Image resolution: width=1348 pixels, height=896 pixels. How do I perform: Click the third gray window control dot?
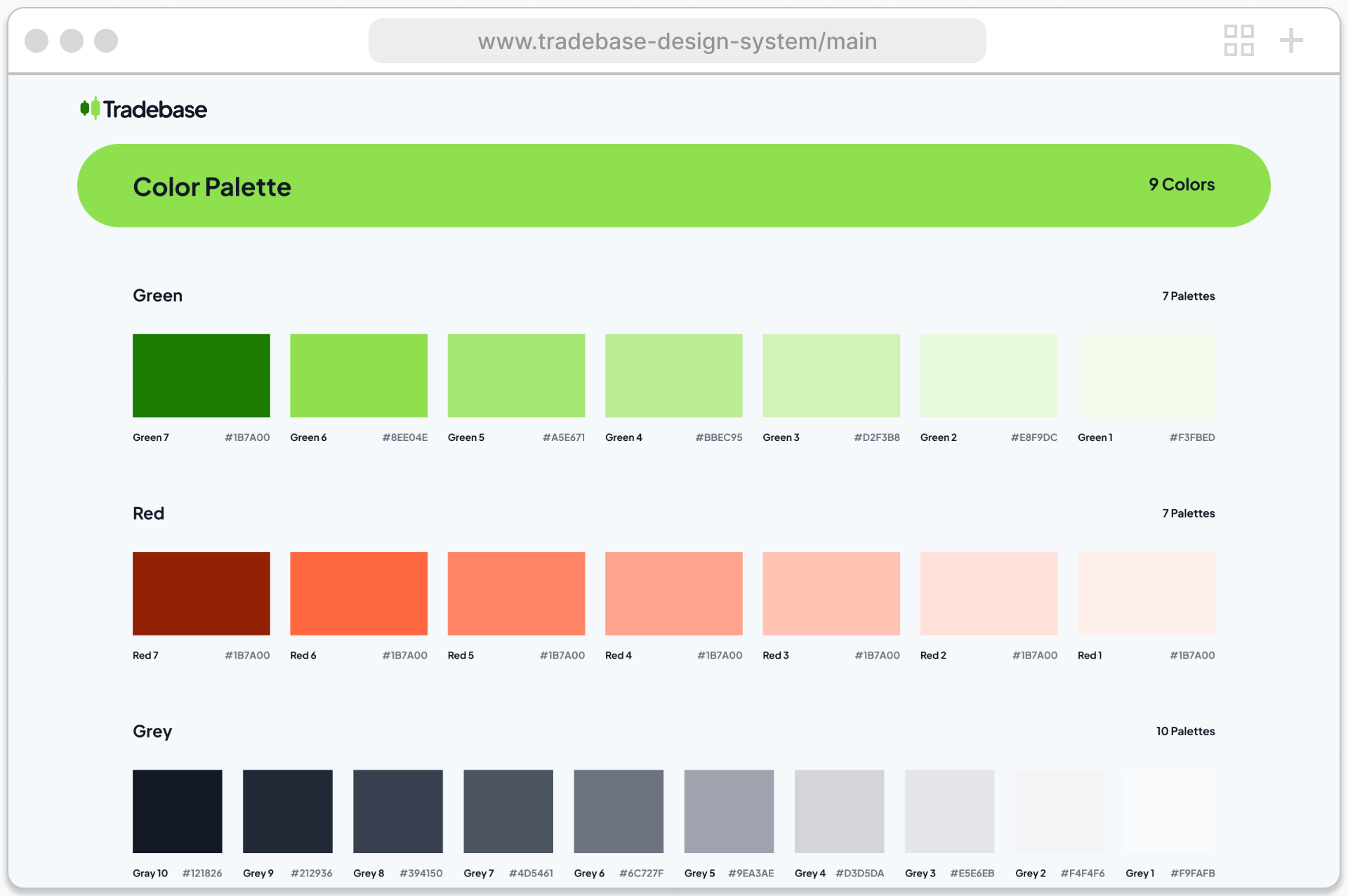pyautogui.click(x=106, y=41)
